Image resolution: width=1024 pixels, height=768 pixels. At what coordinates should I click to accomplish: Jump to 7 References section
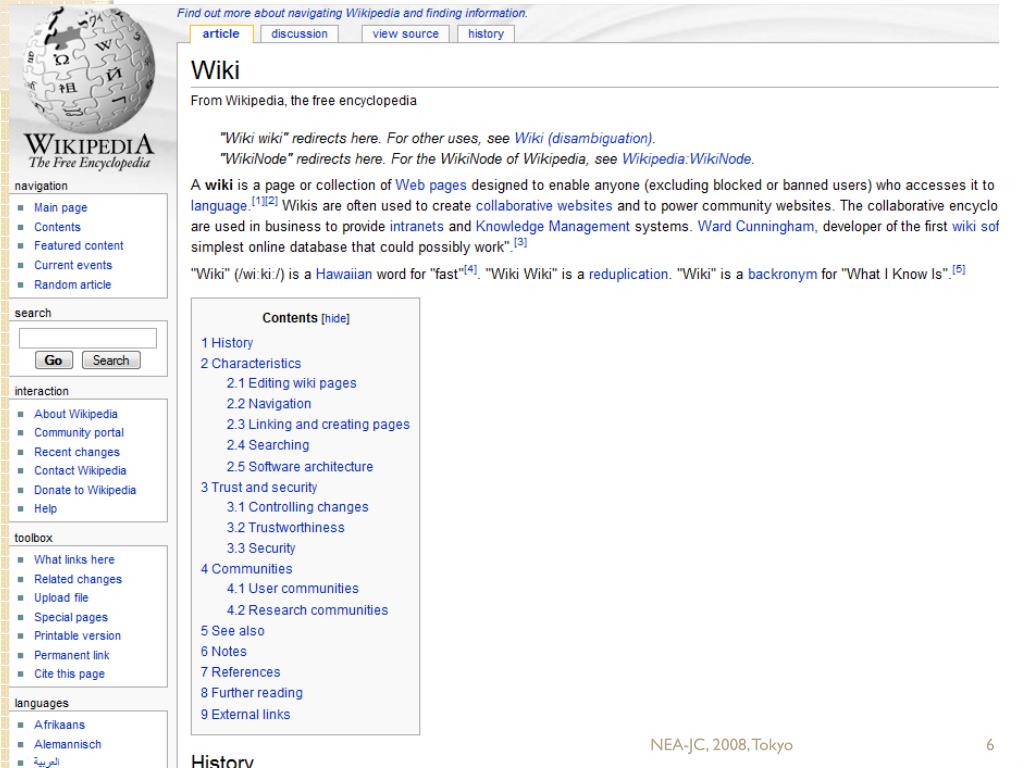240,673
